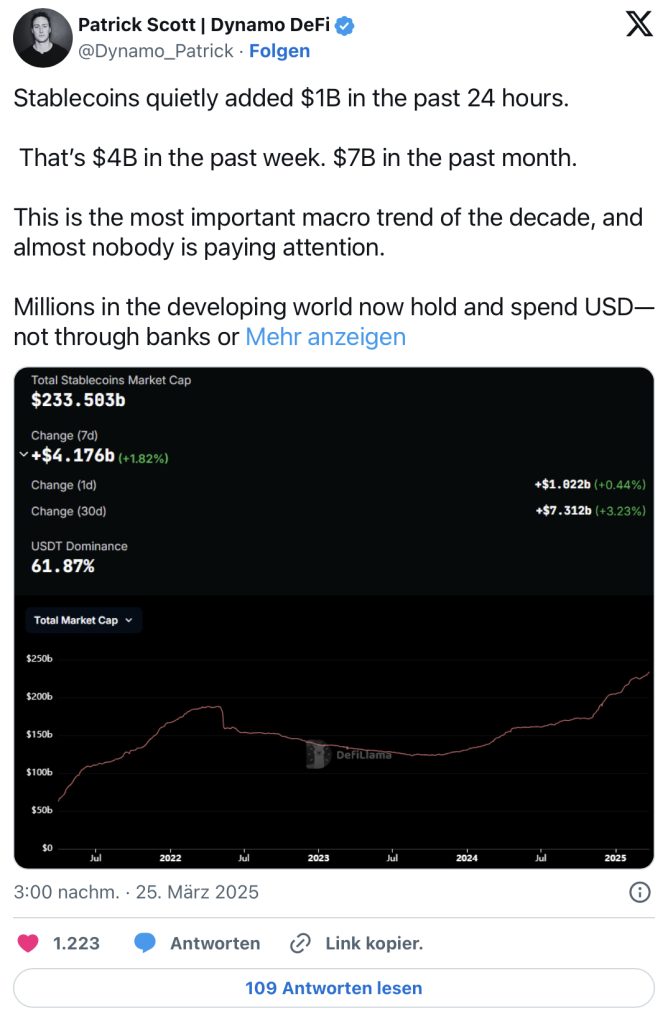Collapse the Change (7d) chevron

[x=23, y=455]
